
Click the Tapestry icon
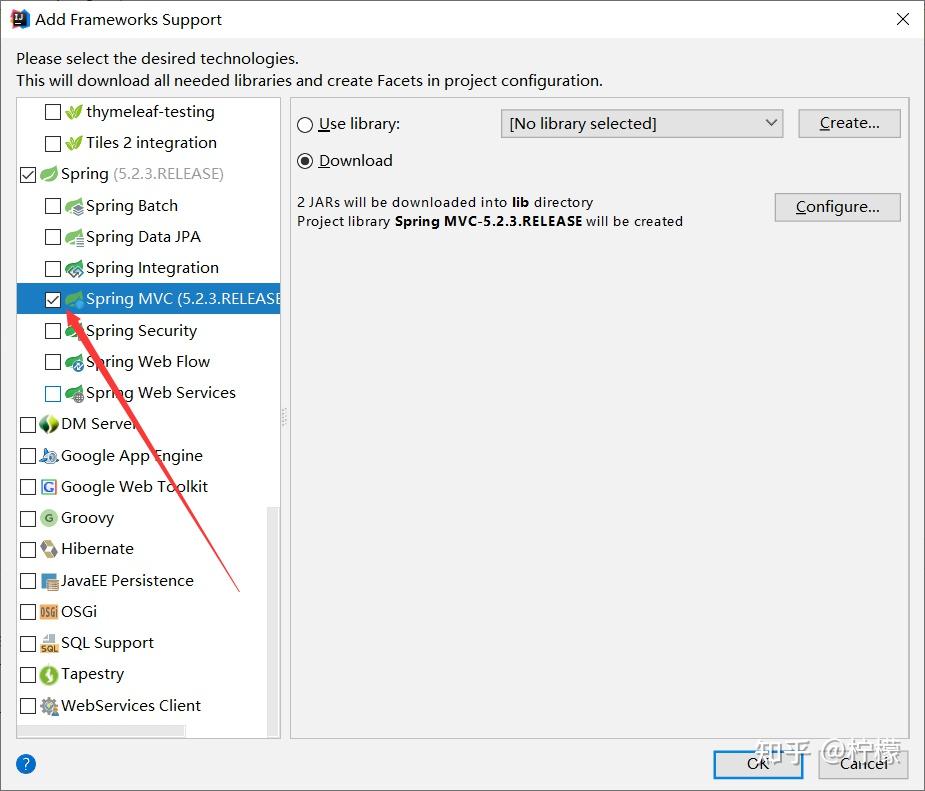click(49, 675)
